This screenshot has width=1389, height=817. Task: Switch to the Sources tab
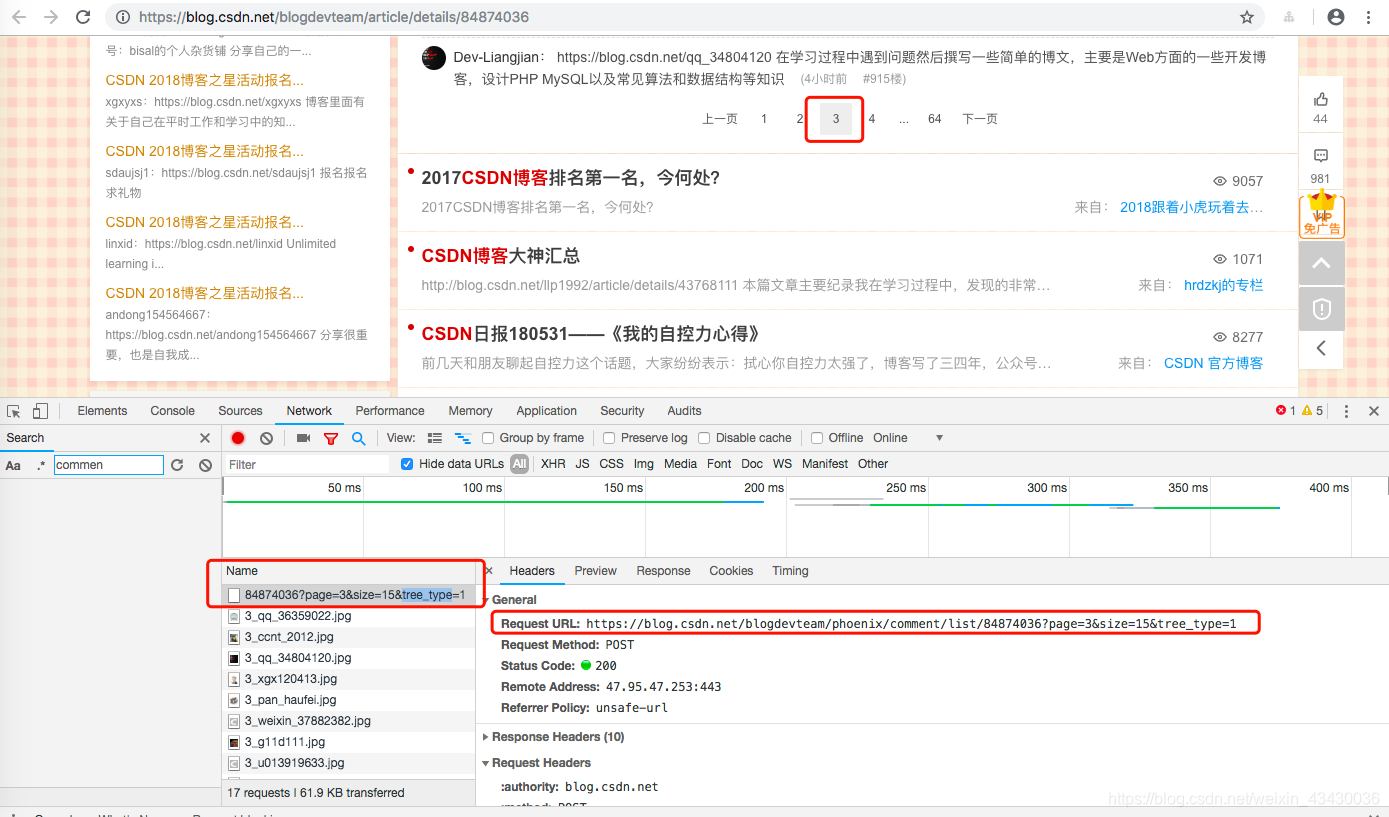pyautogui.click(x=240, y=411)
